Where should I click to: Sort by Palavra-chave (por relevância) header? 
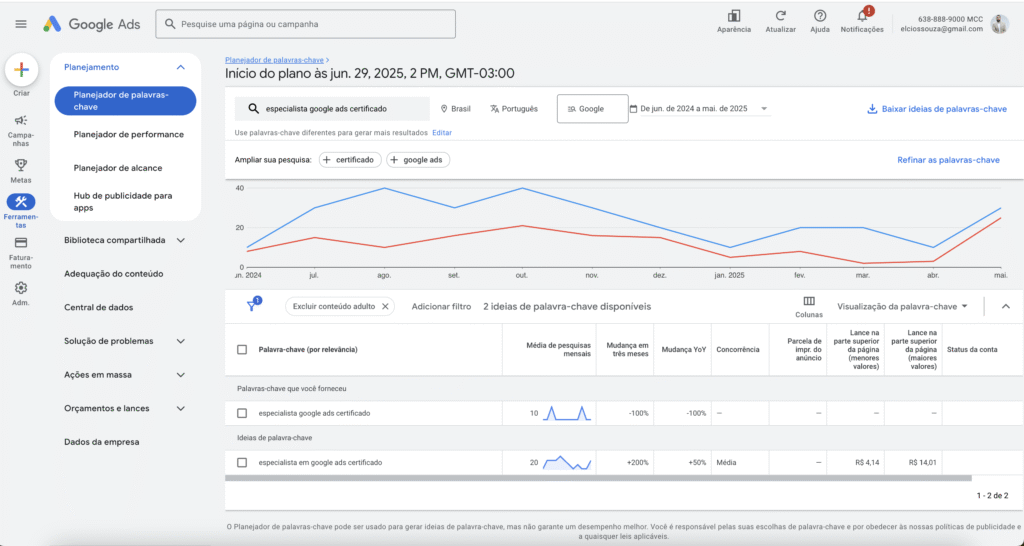pyautogui.click(x=308, y=350)
